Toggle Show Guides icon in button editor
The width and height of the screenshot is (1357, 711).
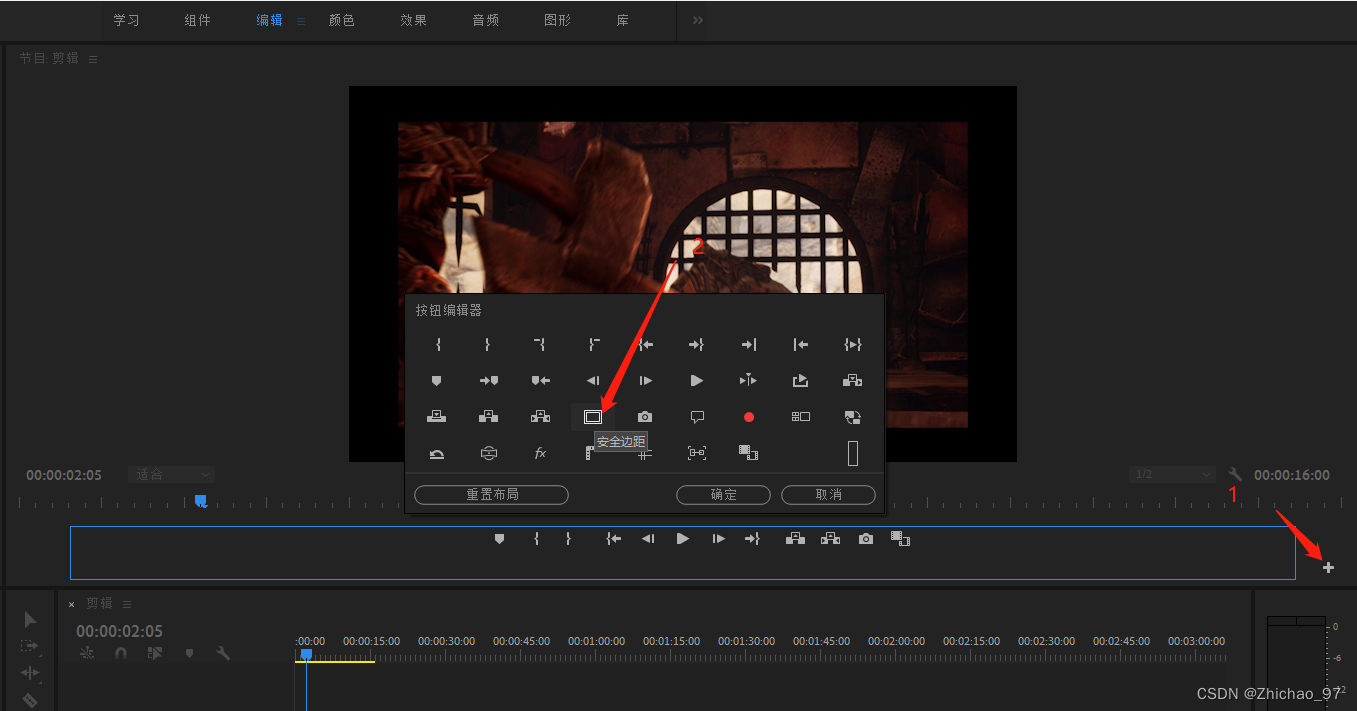tap(645, 453)
